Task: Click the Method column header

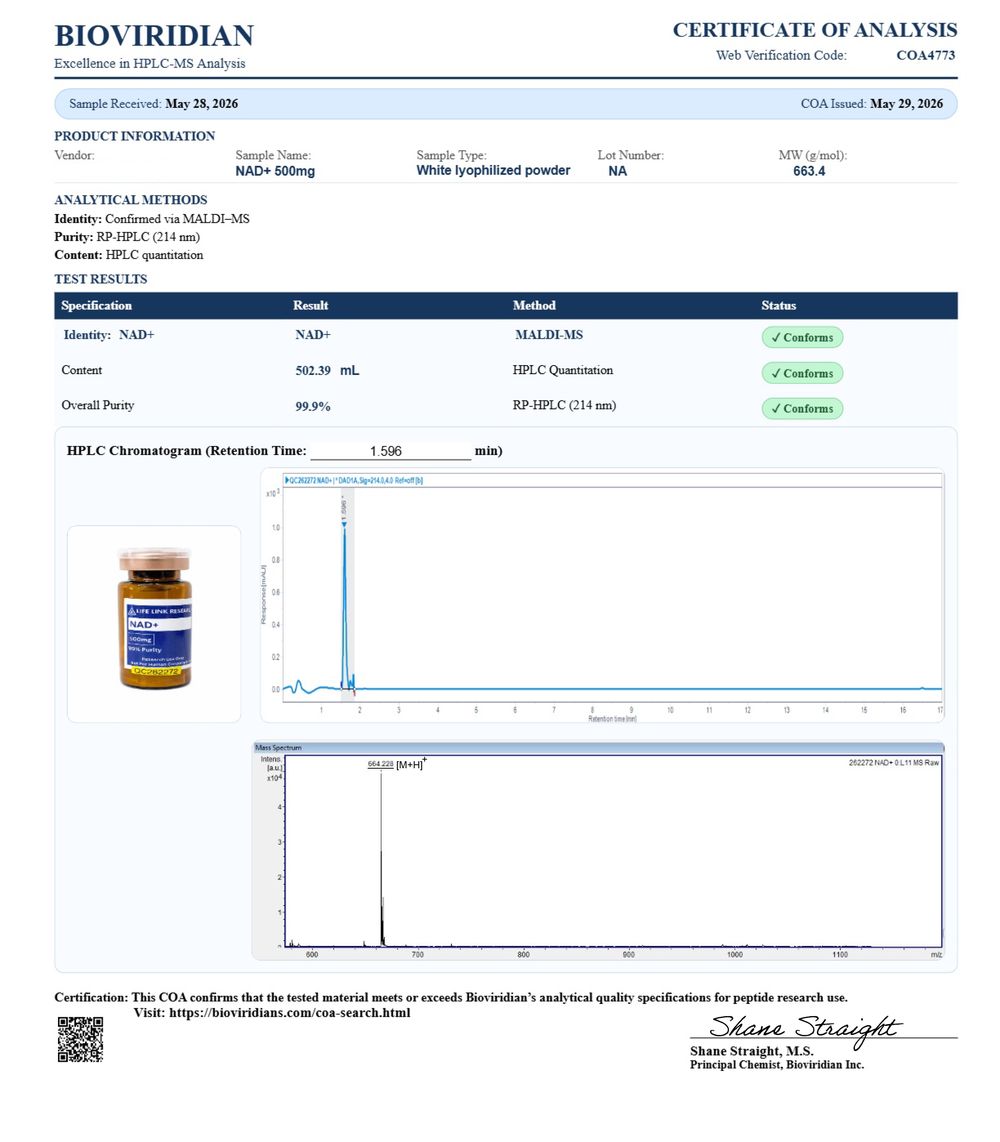Action: [534, 305]
